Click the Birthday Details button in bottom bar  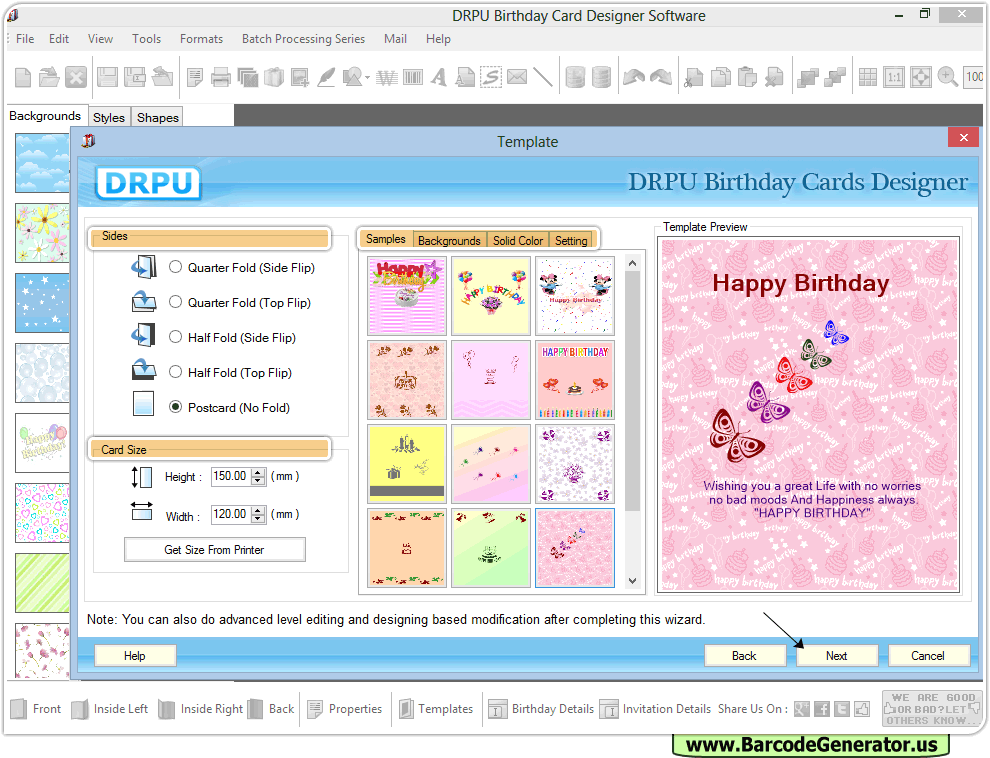(x=541, y=709)
